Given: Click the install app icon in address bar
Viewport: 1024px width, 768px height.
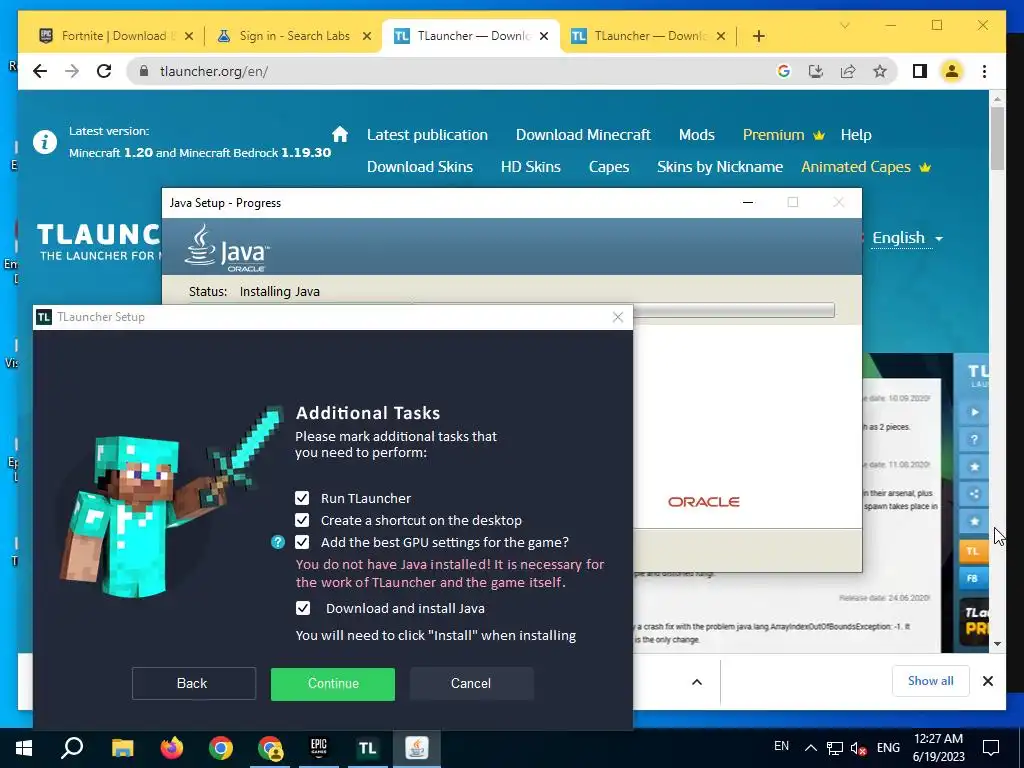Looking at the screenshot, I should coord(816,71).
